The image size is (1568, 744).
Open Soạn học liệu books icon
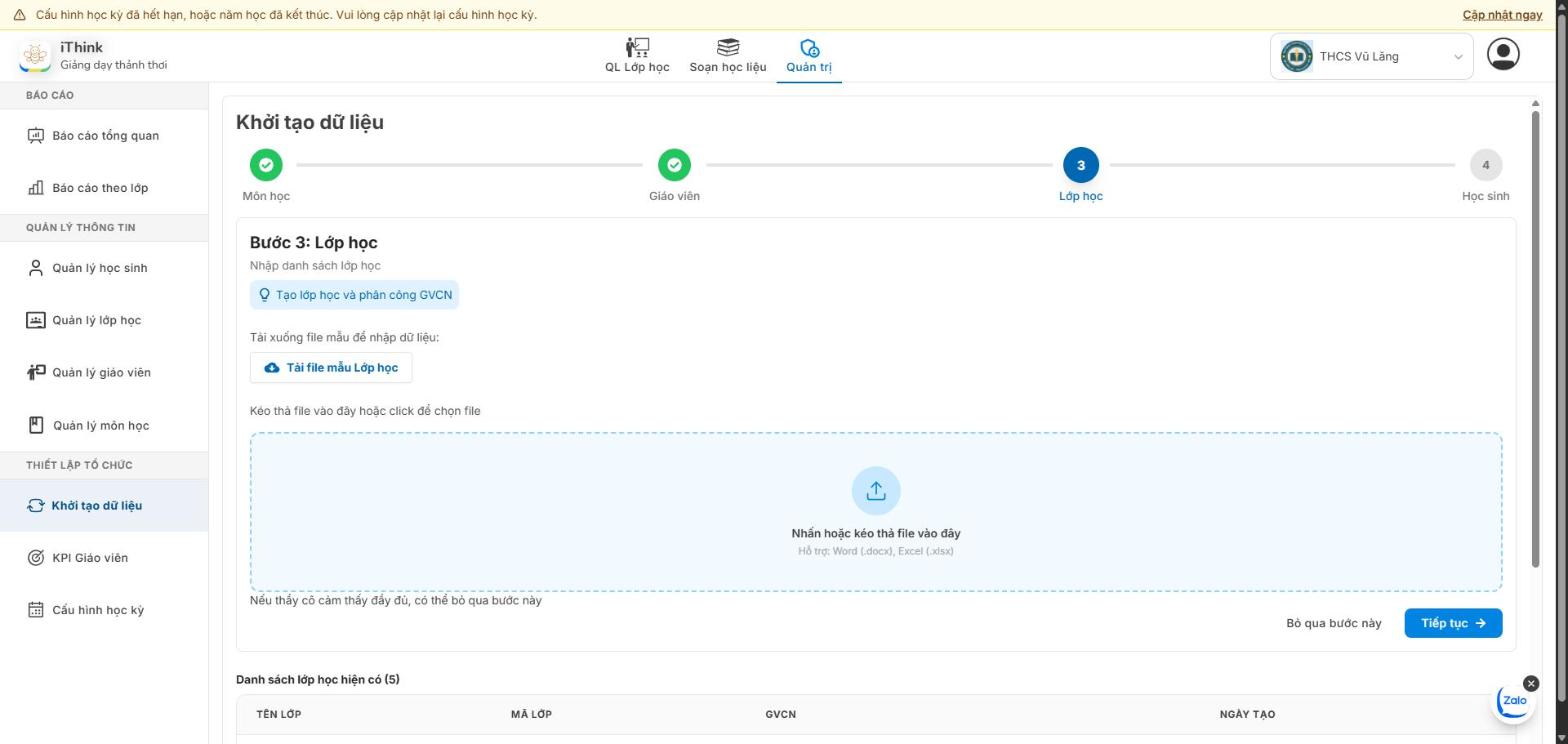728,47
